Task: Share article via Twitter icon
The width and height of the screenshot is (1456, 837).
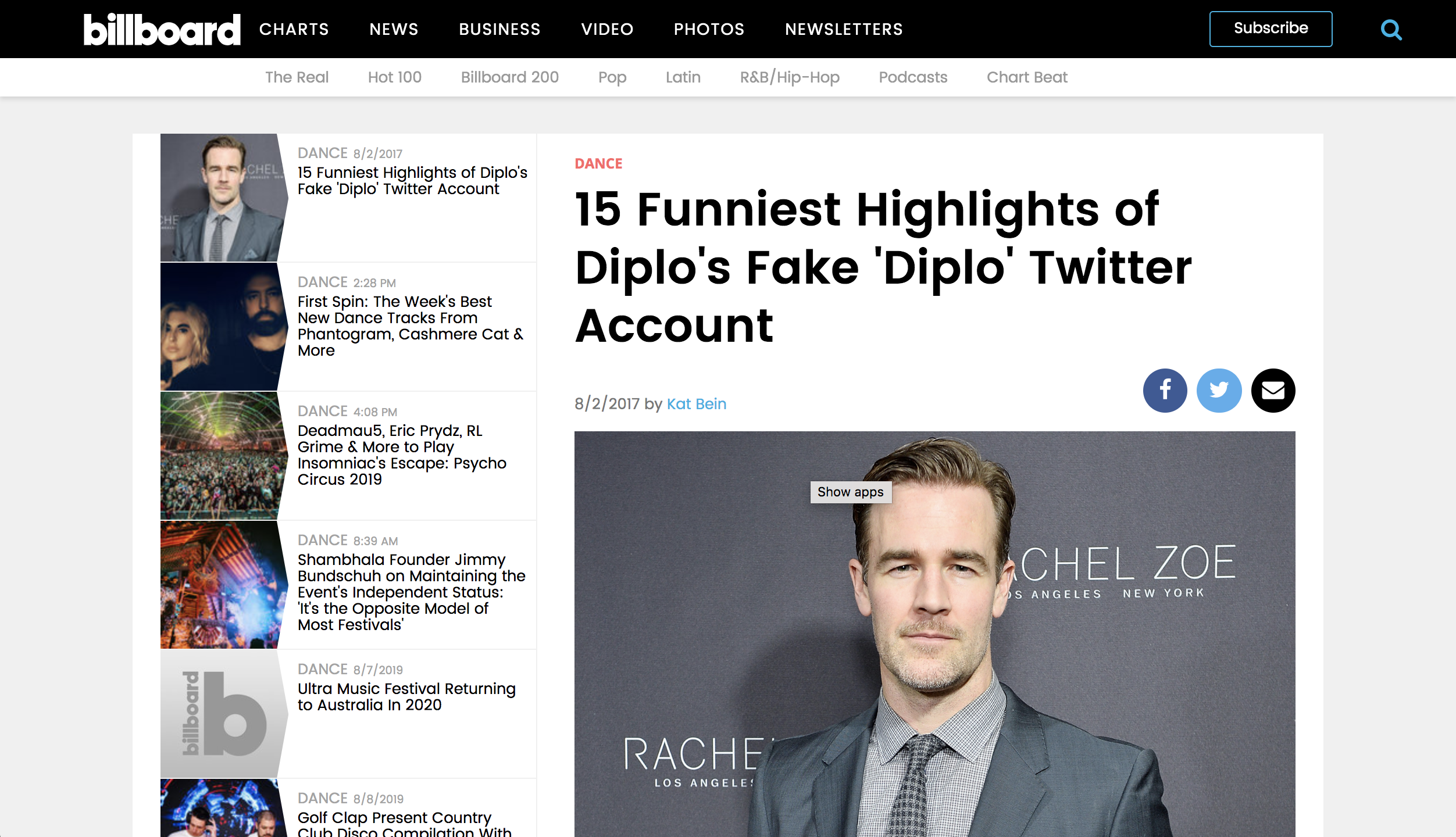Action: 1219,391
